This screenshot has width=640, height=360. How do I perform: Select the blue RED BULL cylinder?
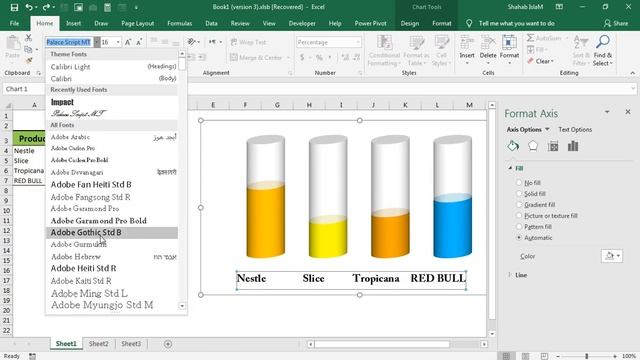coord(452,227)
